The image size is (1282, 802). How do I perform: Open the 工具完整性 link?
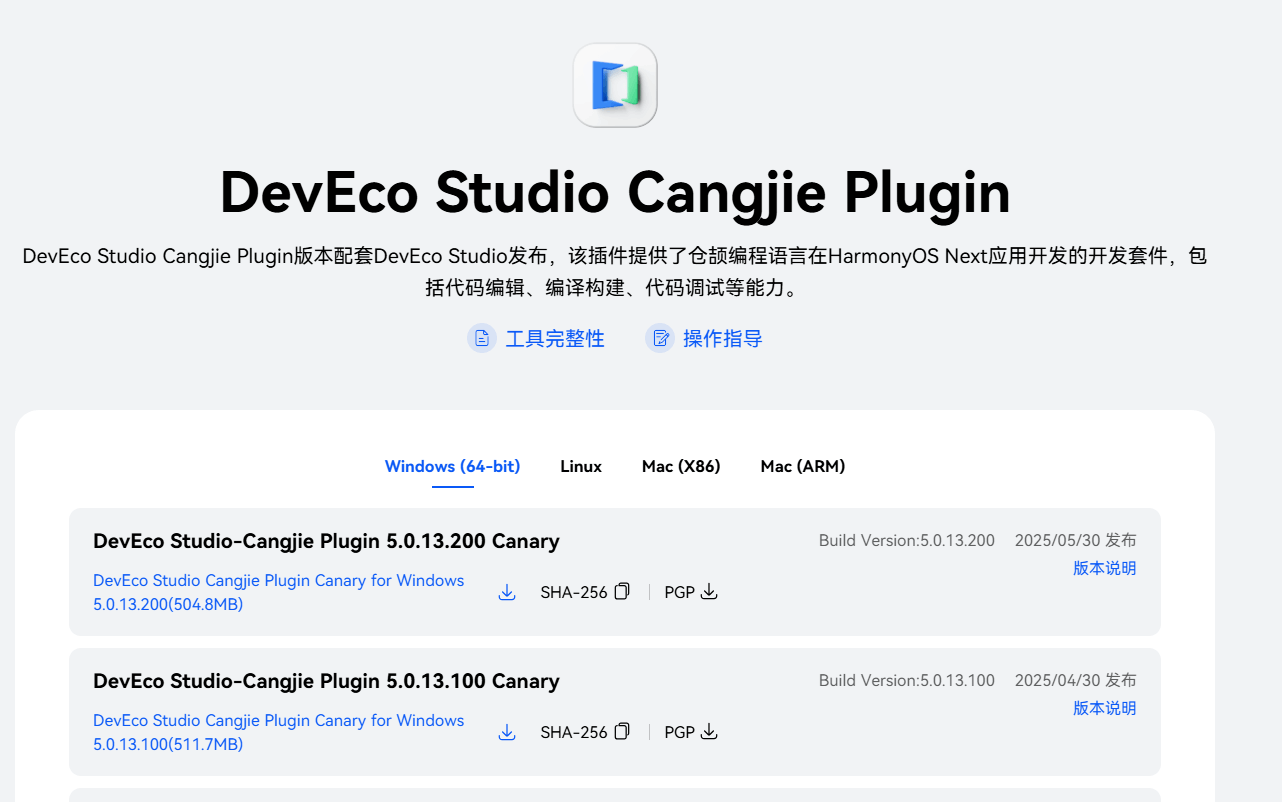click(555, 338)
